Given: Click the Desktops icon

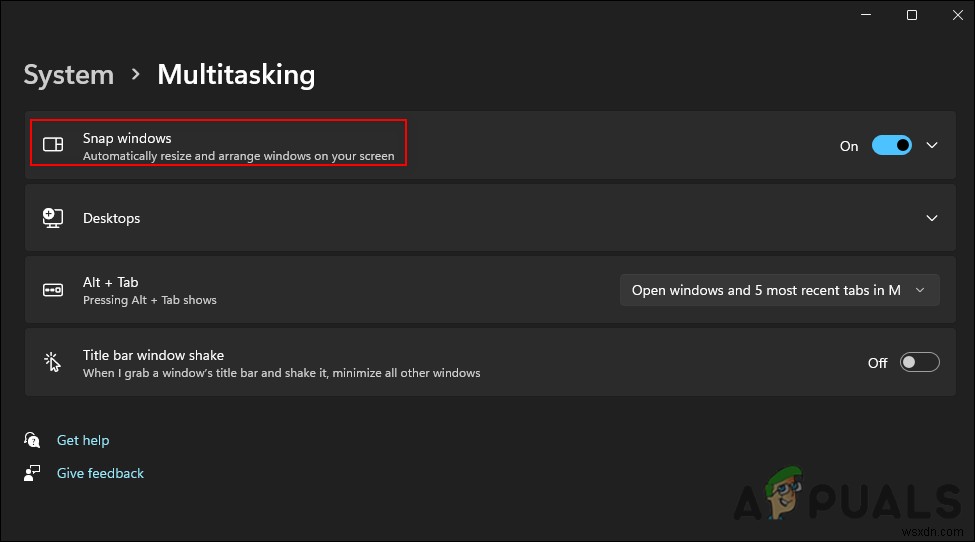Looking at the screenshot, I should pyautogui.click(x=53, y=218).
